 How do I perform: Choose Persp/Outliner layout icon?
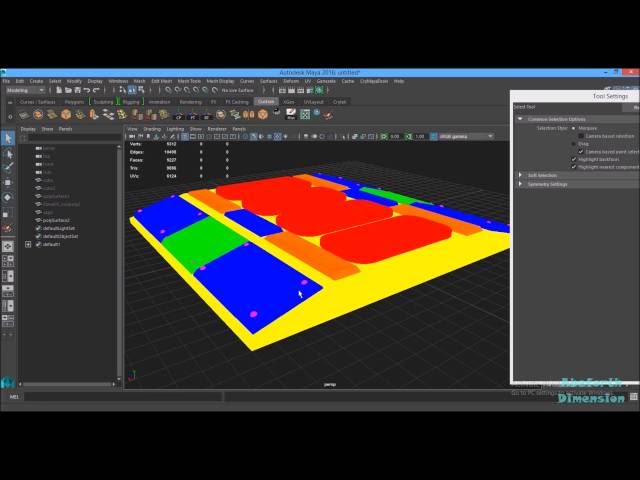pos(8,276)
